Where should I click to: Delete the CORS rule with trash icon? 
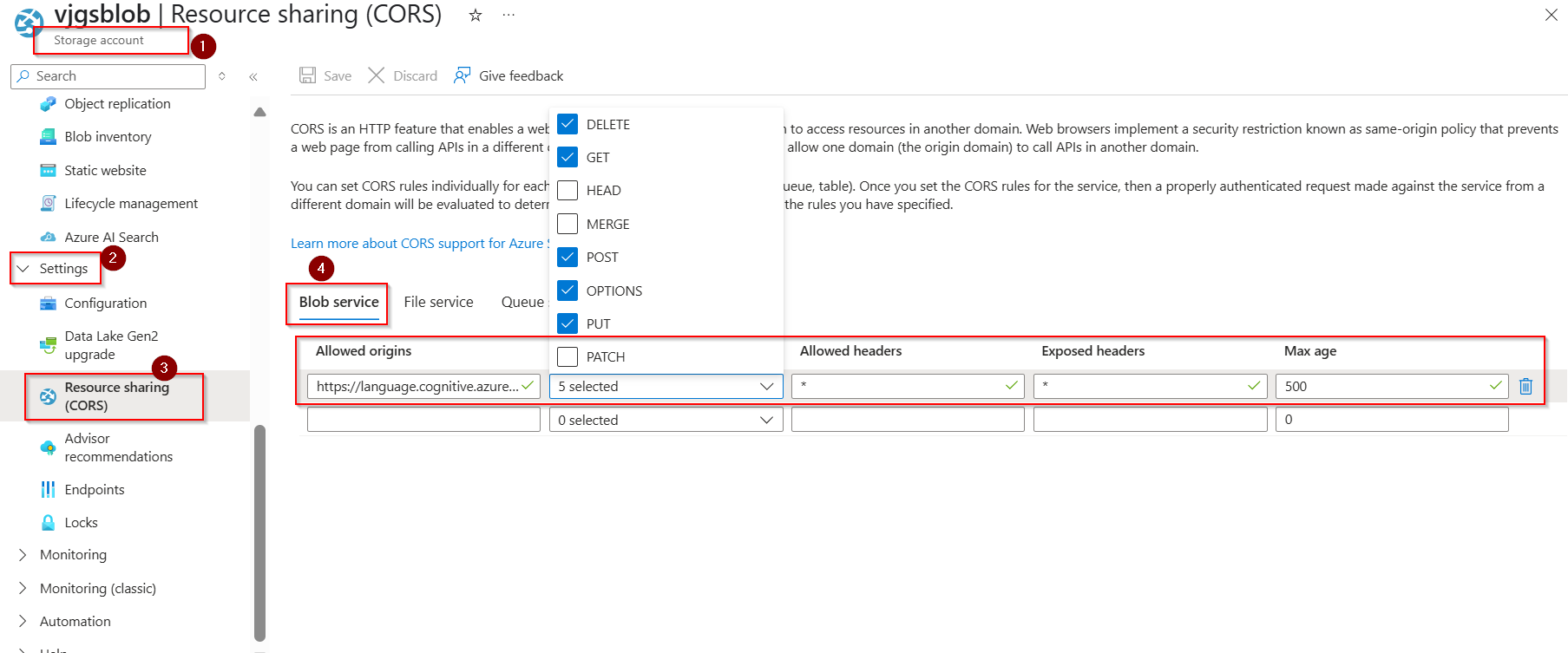coord(1526,386)
